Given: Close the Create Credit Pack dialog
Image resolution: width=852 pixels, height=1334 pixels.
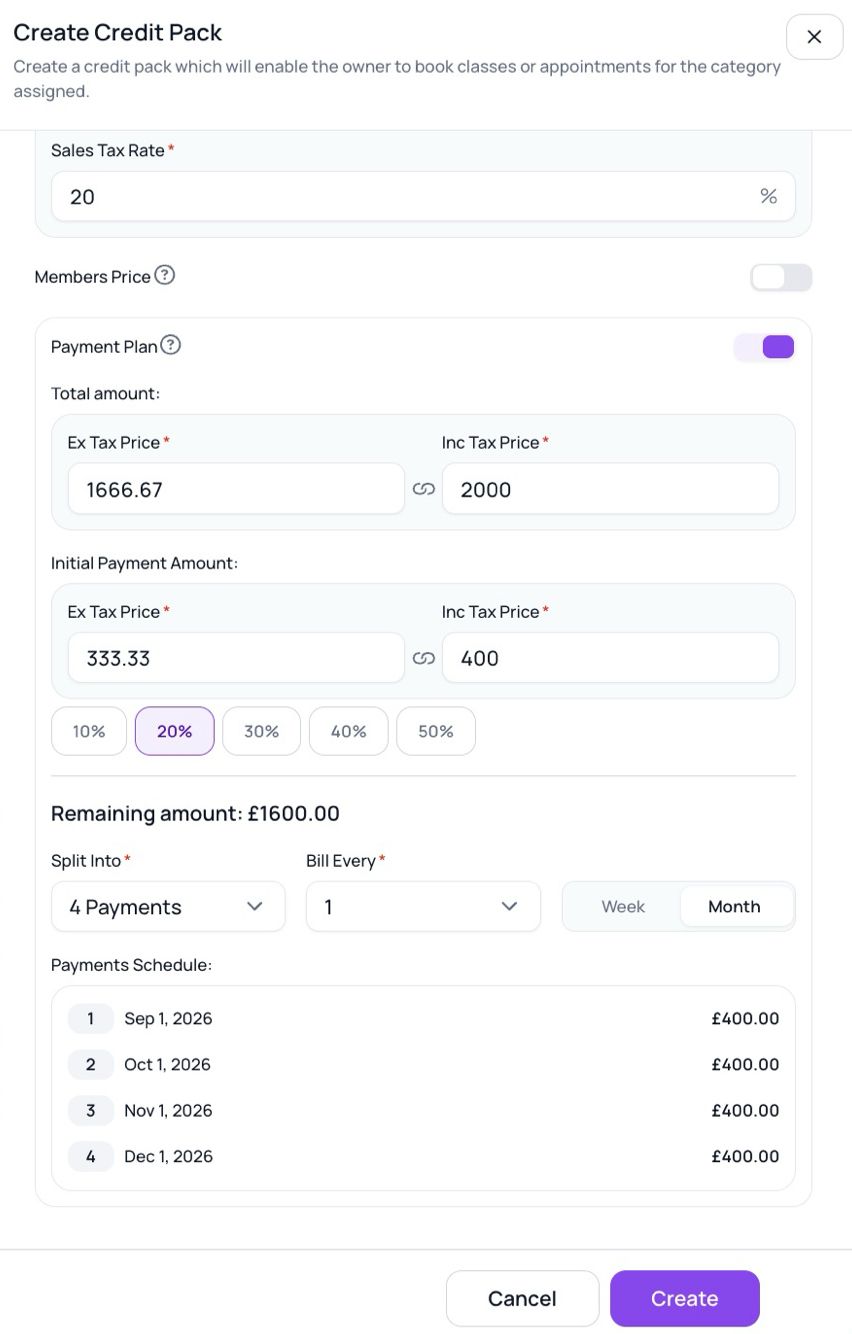Looking at the screenshot, I should [814, 37].
